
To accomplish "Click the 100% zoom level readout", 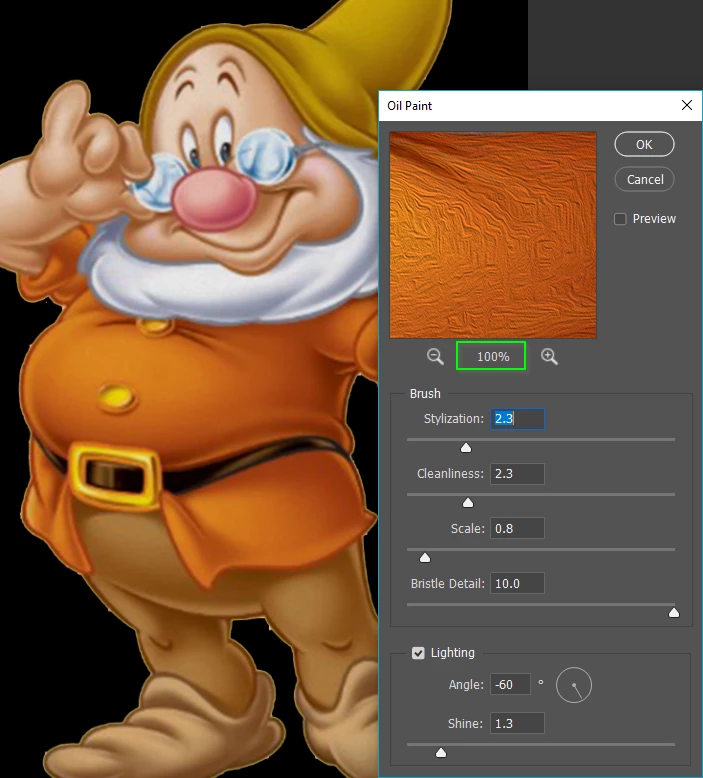I will (x=491, y=356).
